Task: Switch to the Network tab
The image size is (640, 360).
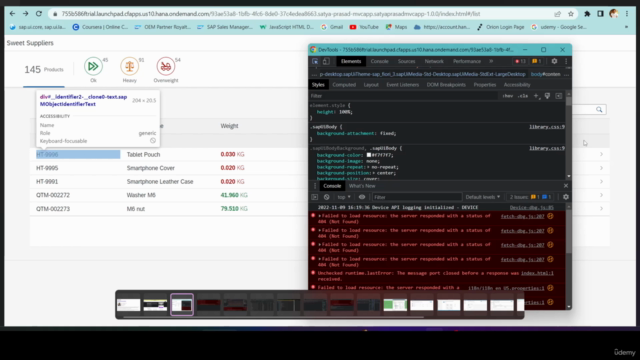Action: (434, 61)
